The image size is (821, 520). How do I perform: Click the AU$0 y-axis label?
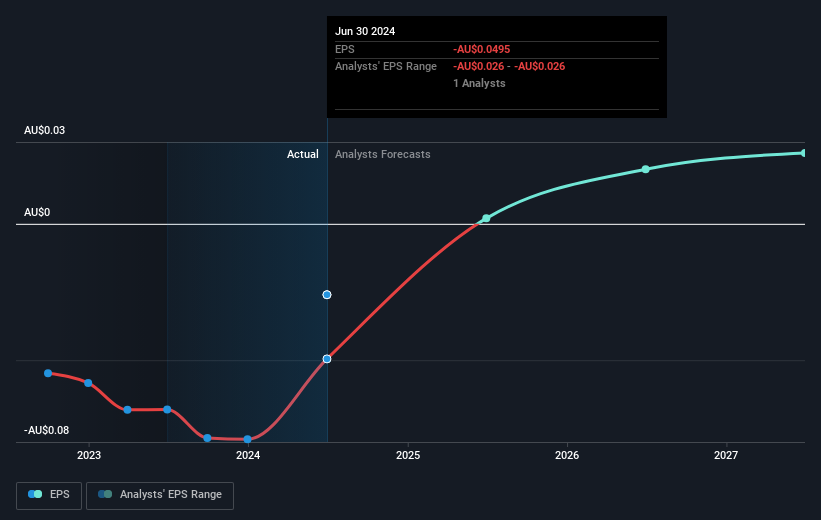(x=37, y=212)
